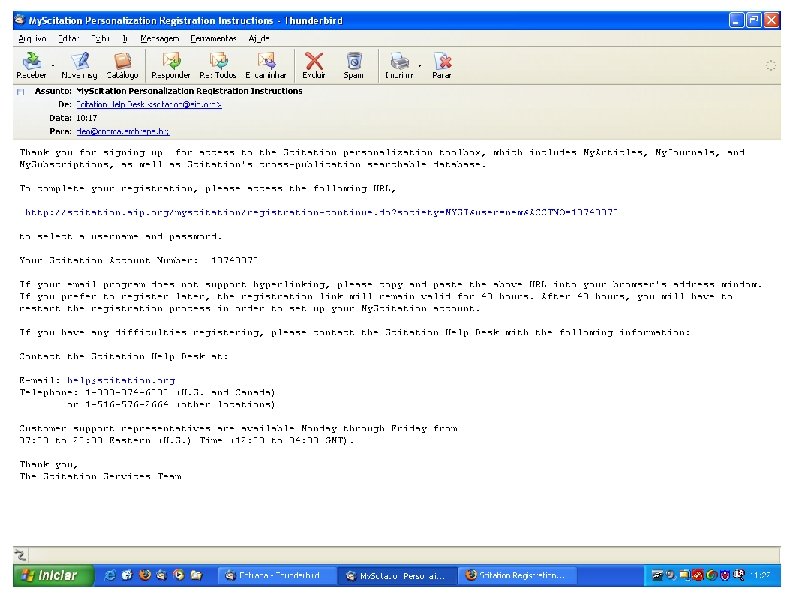The width and height of the screenshot is (794, 595).
Task: Click the sender address link in De field
Action: pyautogui.click(x=149, y=104)
